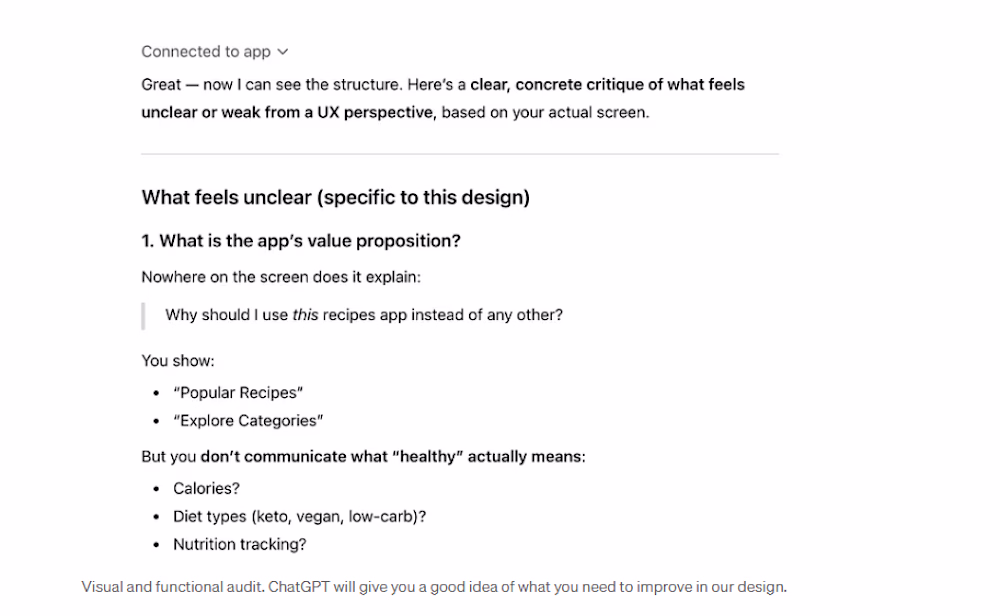Viewport: 1000px width, 616px height.
Task: Click the heading "What feels unclear"
Action: pos(335,197)
